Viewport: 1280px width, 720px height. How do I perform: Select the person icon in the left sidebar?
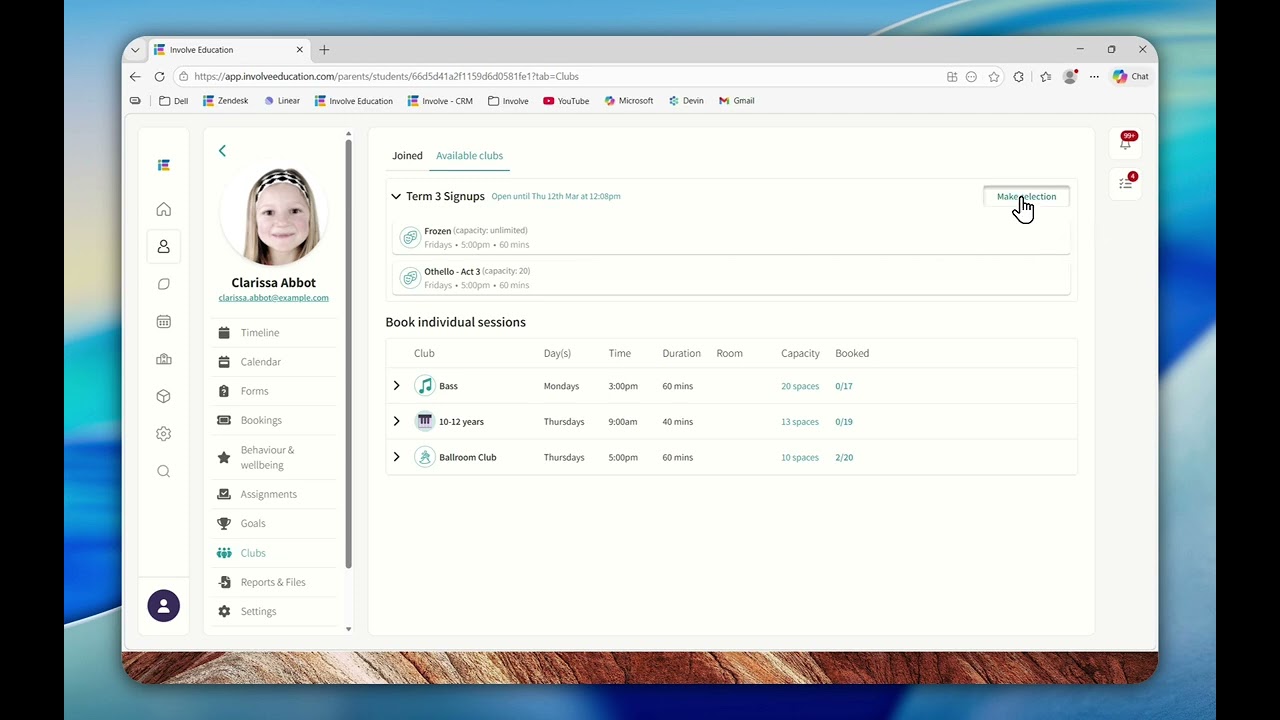(164, 246)
